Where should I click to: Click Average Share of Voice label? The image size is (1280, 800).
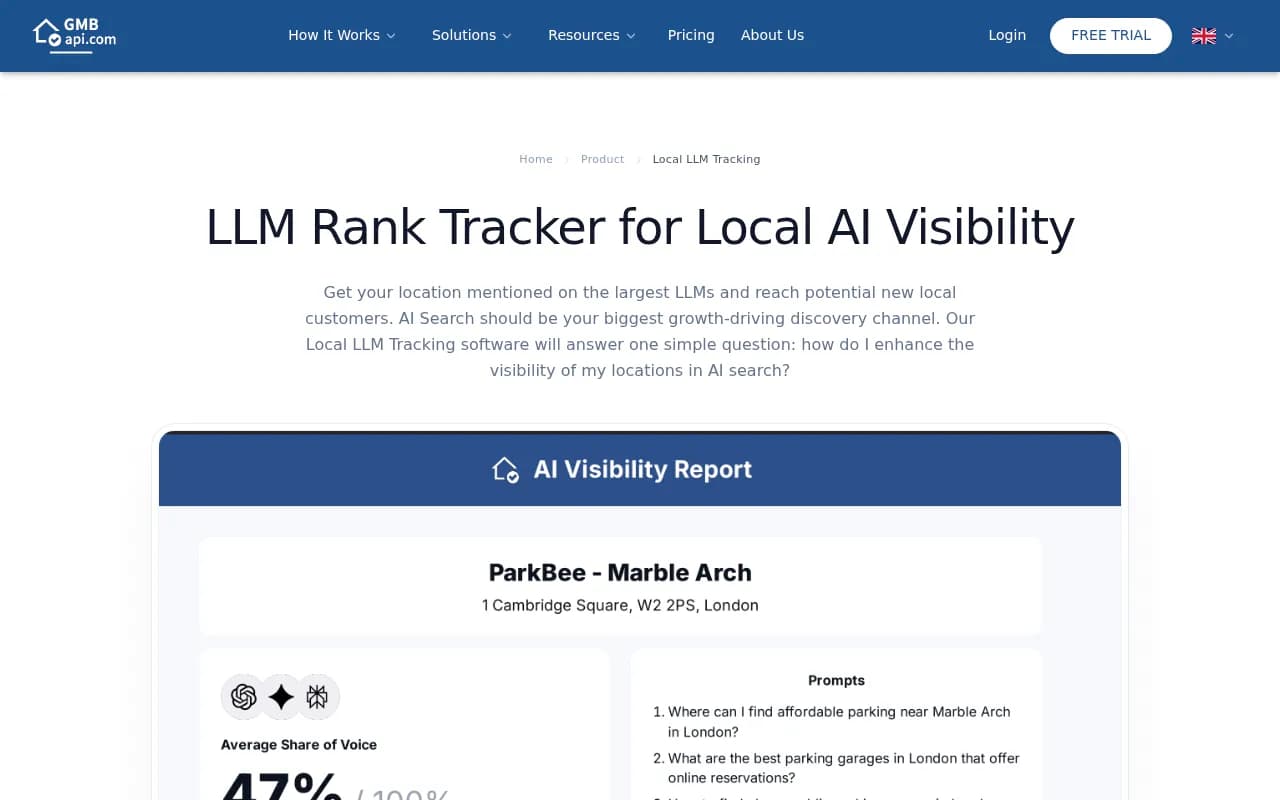[299, 745]
